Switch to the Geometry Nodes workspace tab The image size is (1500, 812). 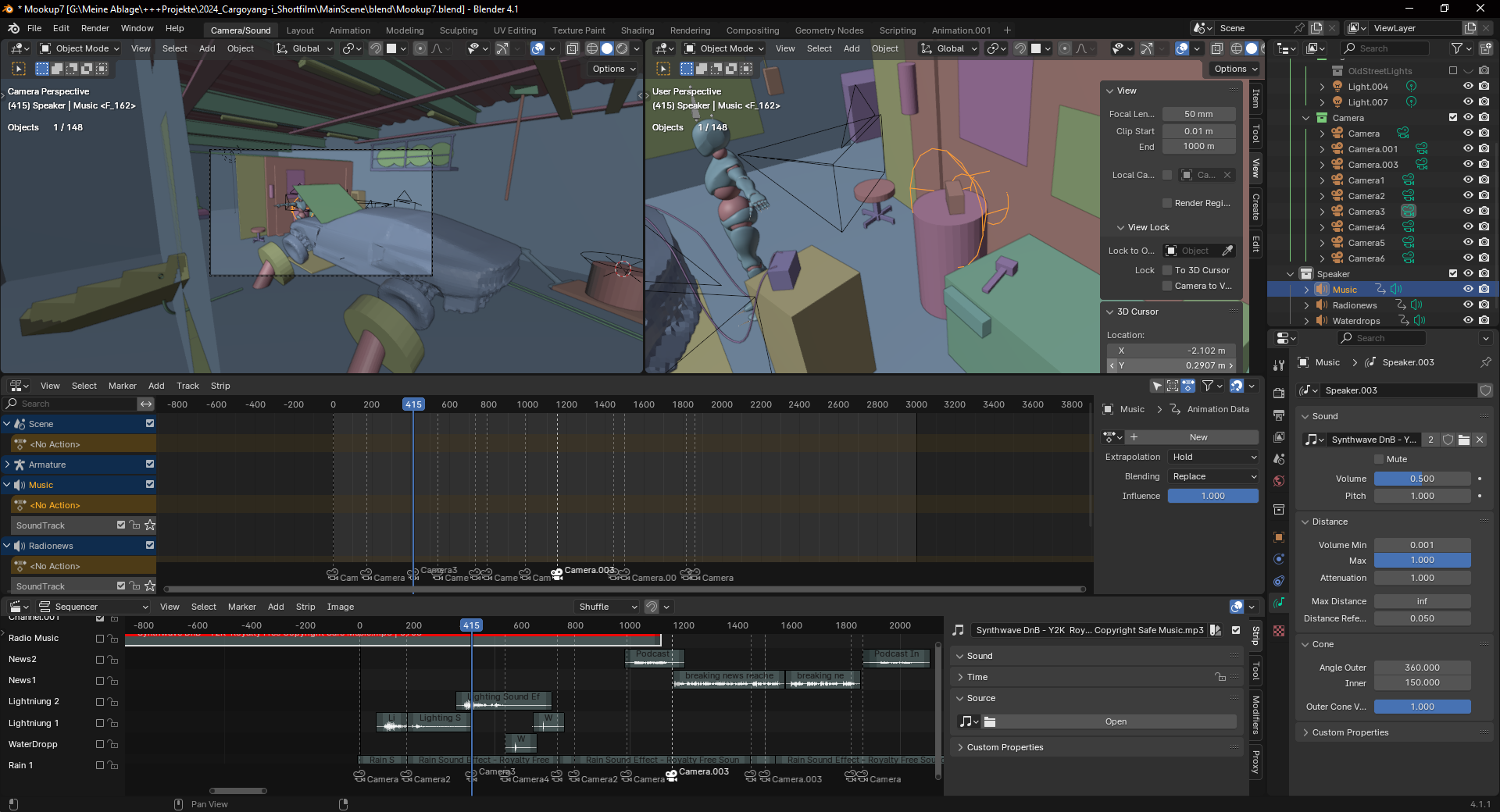click(x=829, y=30)
